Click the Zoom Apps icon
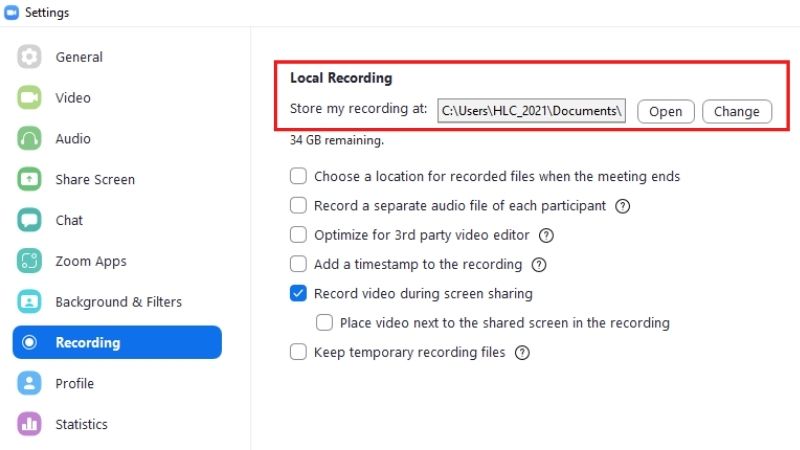The height and width of the screenshot is (450, 800). click(x=29, y=261)
